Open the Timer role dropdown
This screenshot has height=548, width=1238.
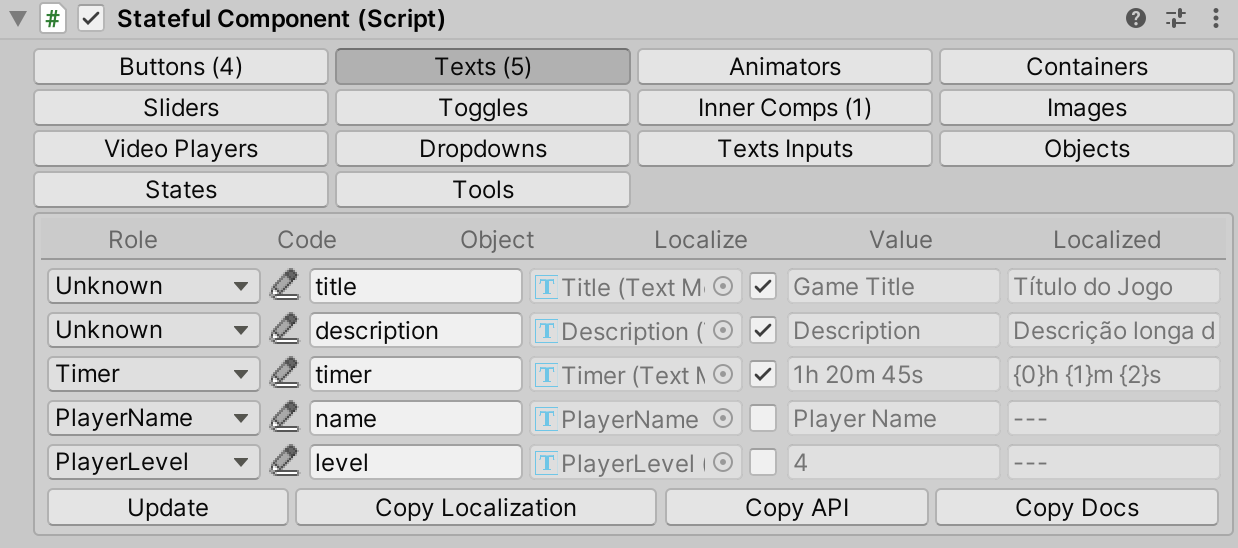pyautogui.click(x=153, y=375)
